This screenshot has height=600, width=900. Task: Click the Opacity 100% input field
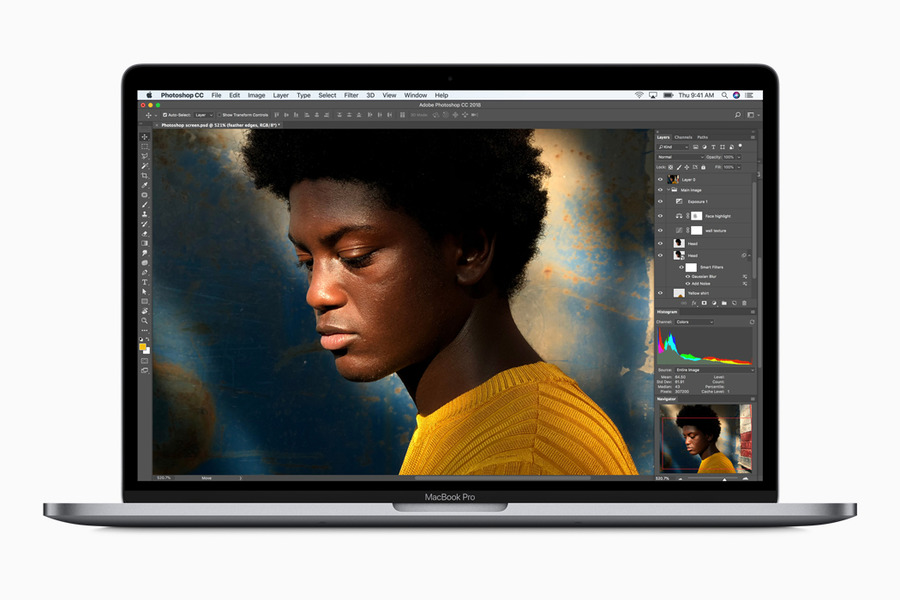pos(729,157)
